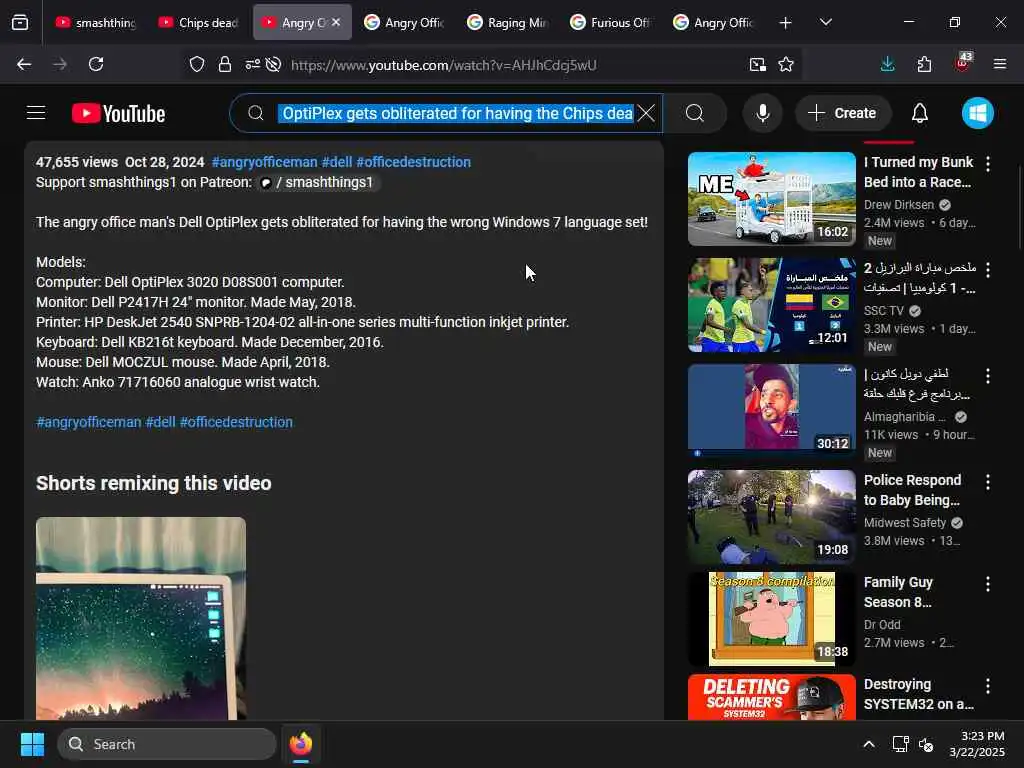Open the site permissions icon in address bar
1024x768 pixels.
coord(252,64)
